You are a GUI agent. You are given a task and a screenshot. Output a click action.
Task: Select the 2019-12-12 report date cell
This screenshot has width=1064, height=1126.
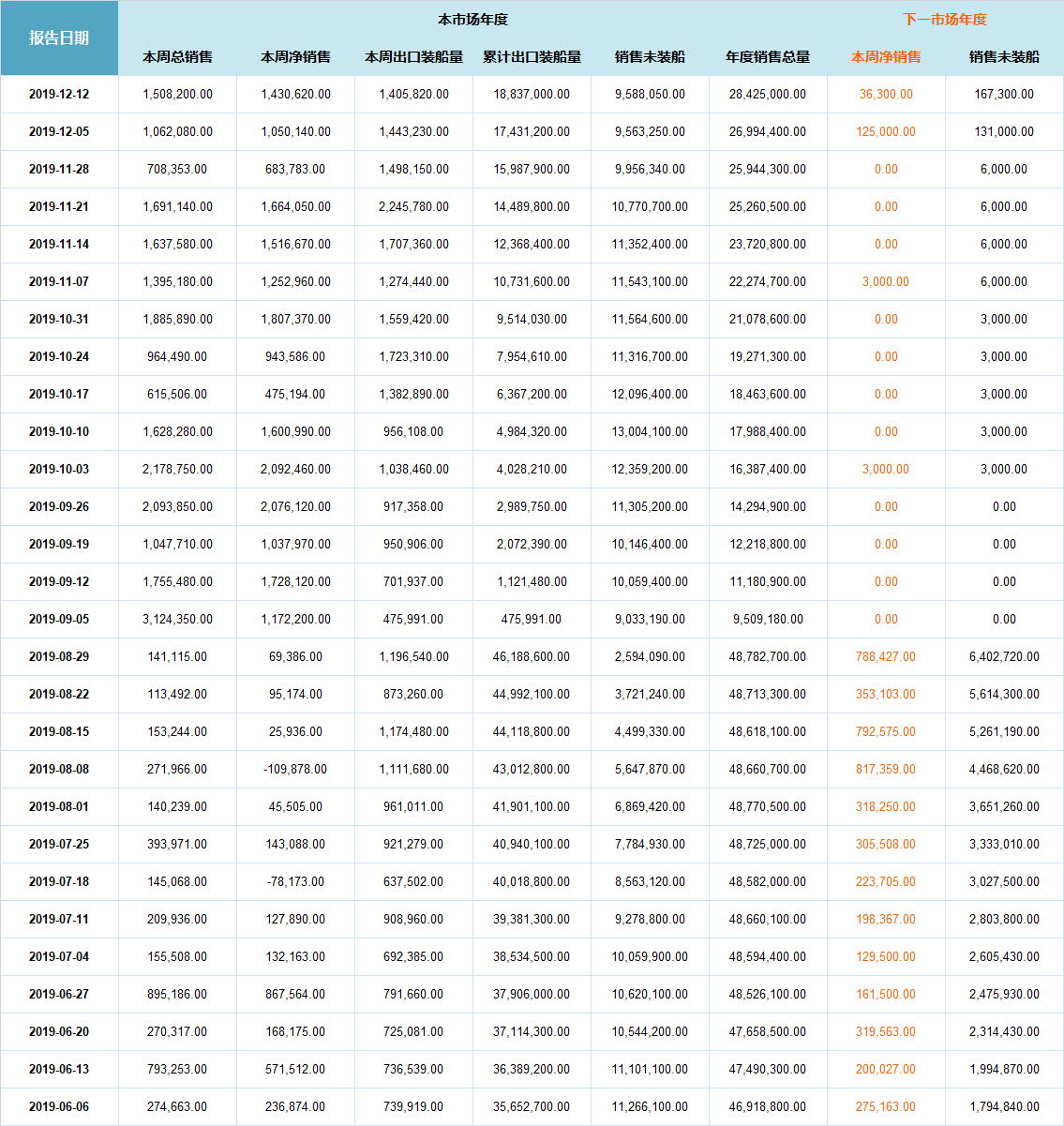(x=59, y=94)
